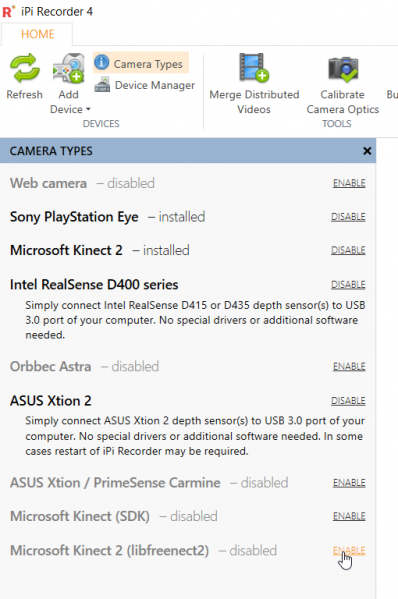Close the Camera Types panel
This screenshot has width=398, height=599.
(367, 151)
